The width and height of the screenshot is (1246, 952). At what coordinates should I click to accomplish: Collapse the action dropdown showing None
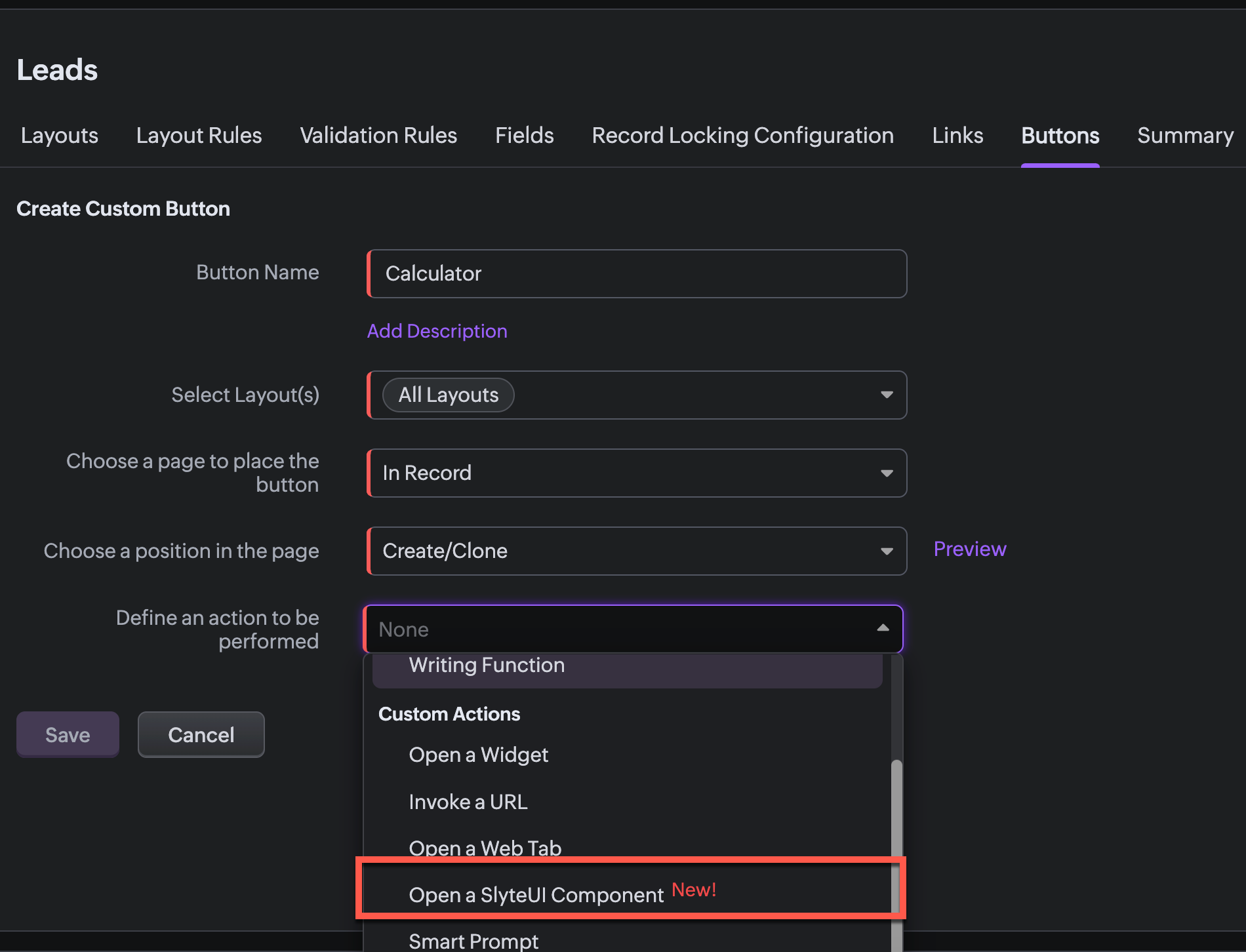[x=883, y=629]
